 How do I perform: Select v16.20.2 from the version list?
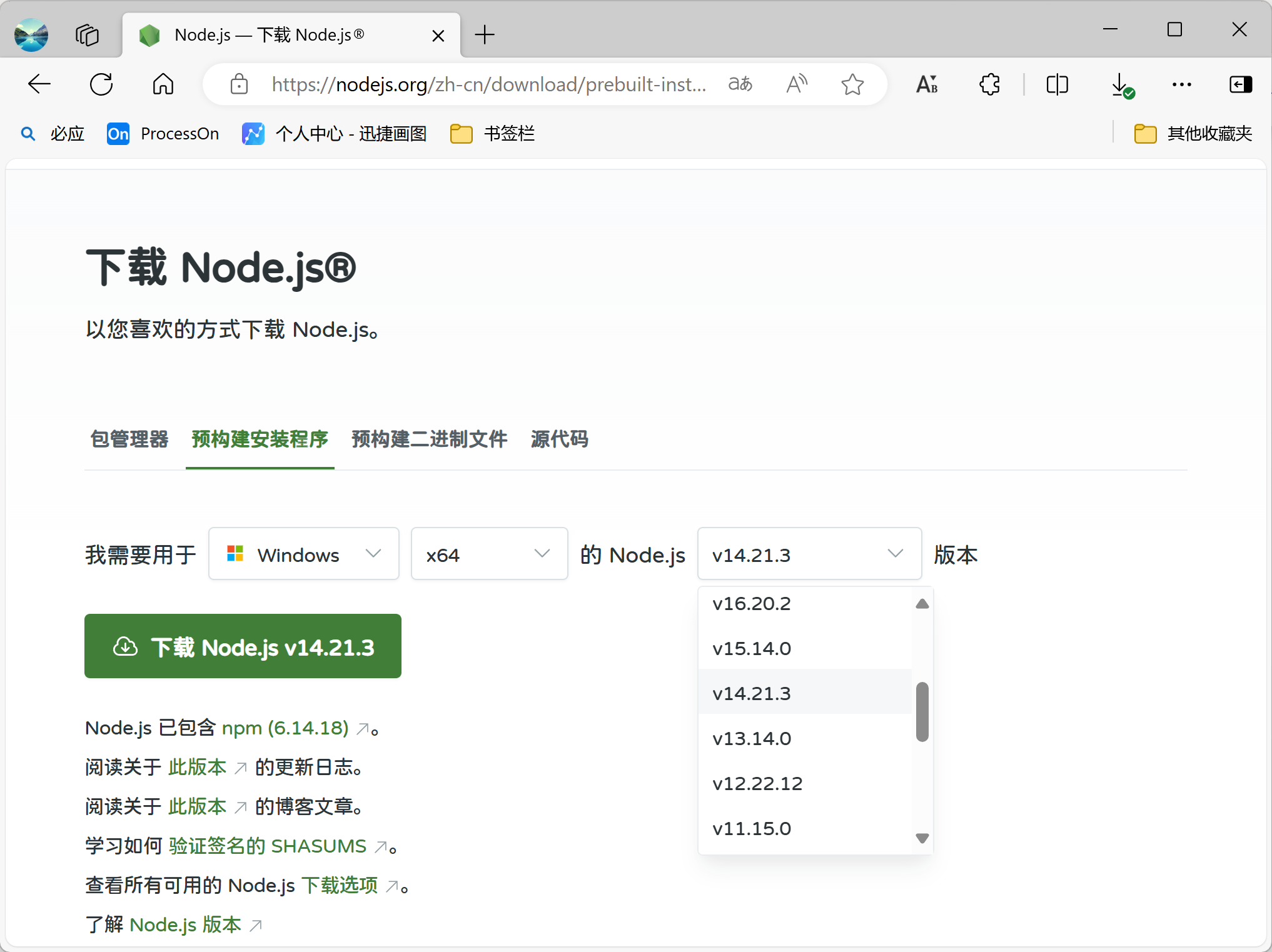coord(752,604)
